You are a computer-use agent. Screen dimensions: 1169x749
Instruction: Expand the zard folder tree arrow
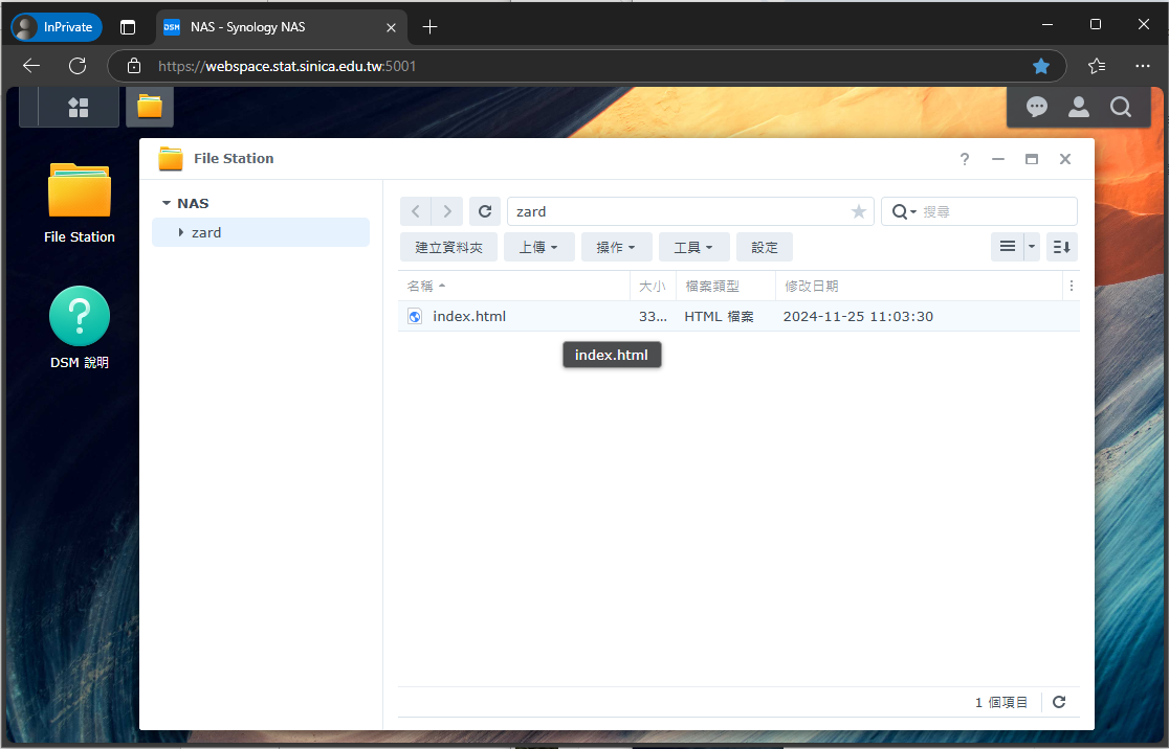[181, 233]
